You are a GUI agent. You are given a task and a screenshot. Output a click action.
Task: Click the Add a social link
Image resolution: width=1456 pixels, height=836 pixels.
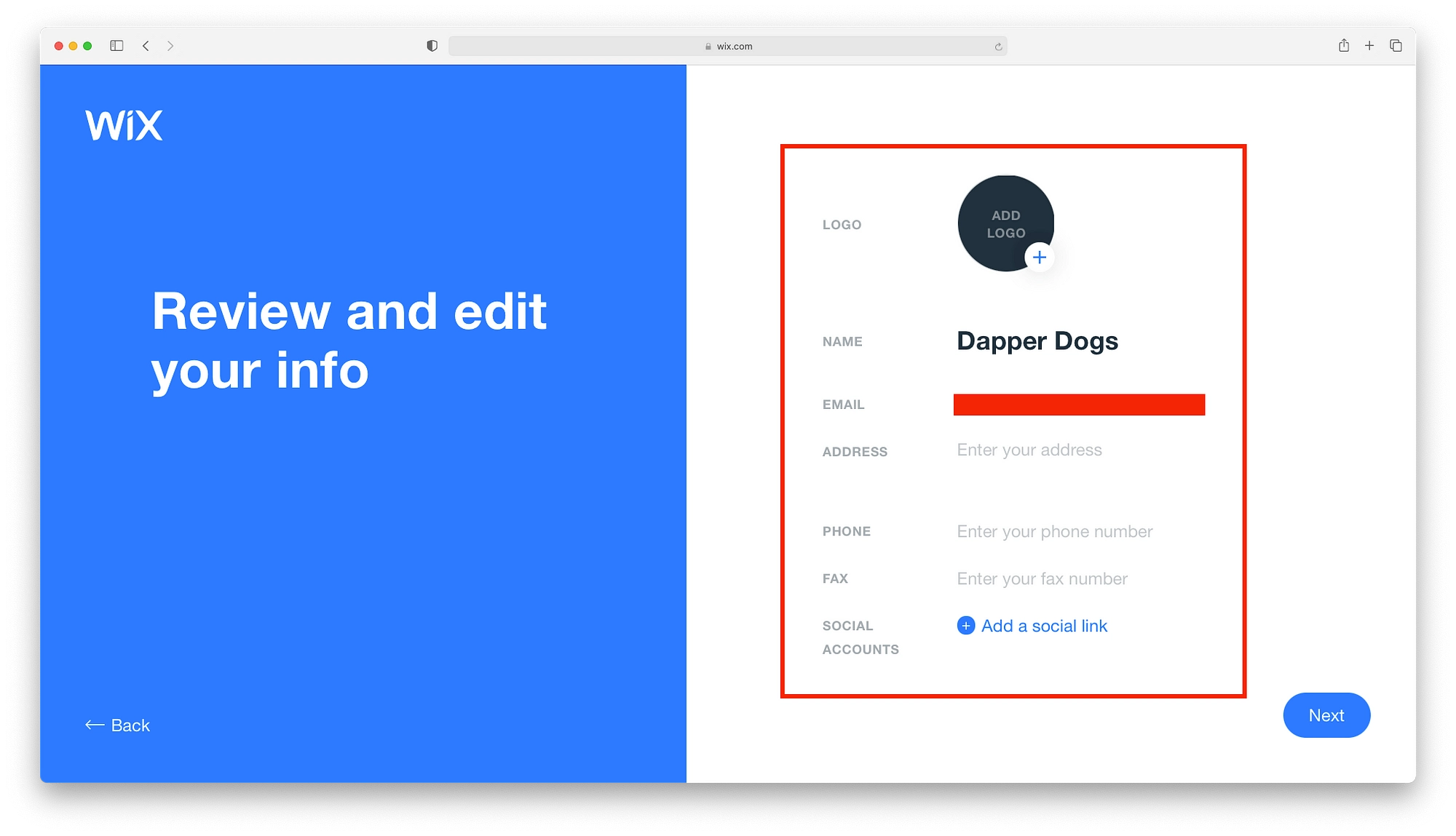[x=1032, y=626]
